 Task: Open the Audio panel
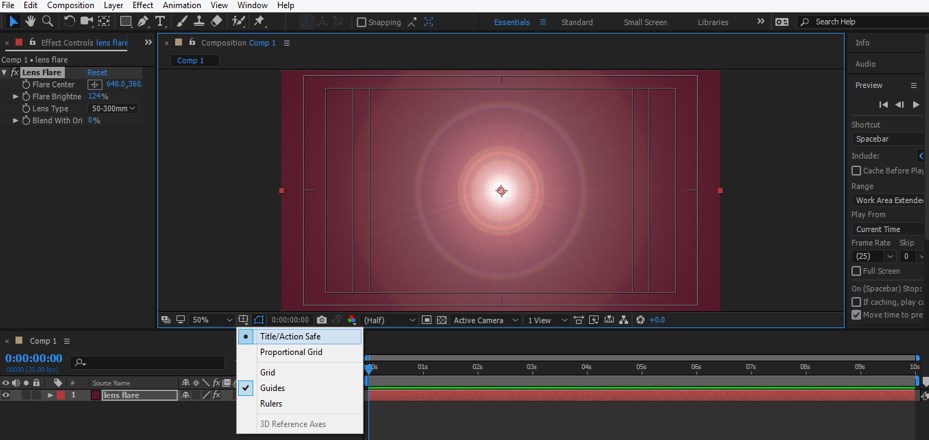tap(865, 64)
